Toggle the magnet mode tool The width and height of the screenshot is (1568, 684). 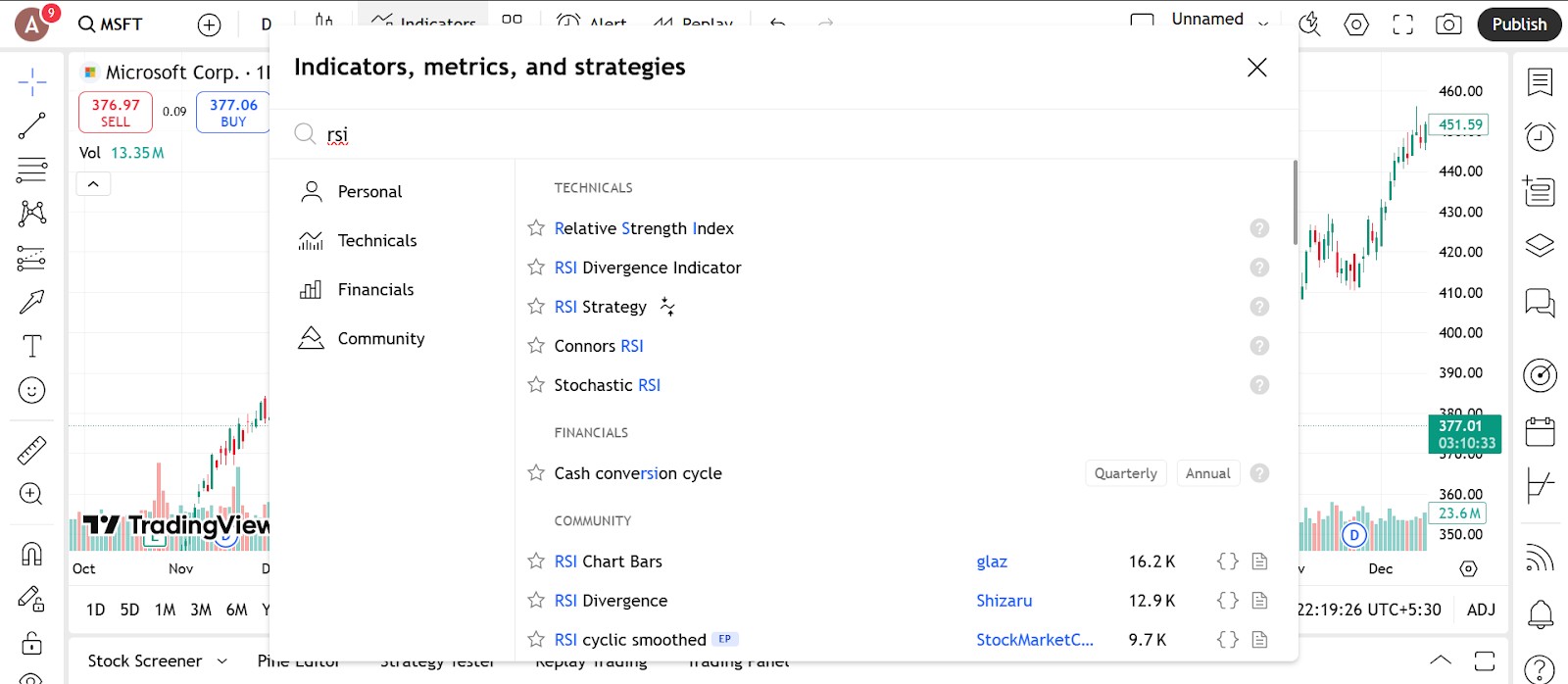(32, 554)
